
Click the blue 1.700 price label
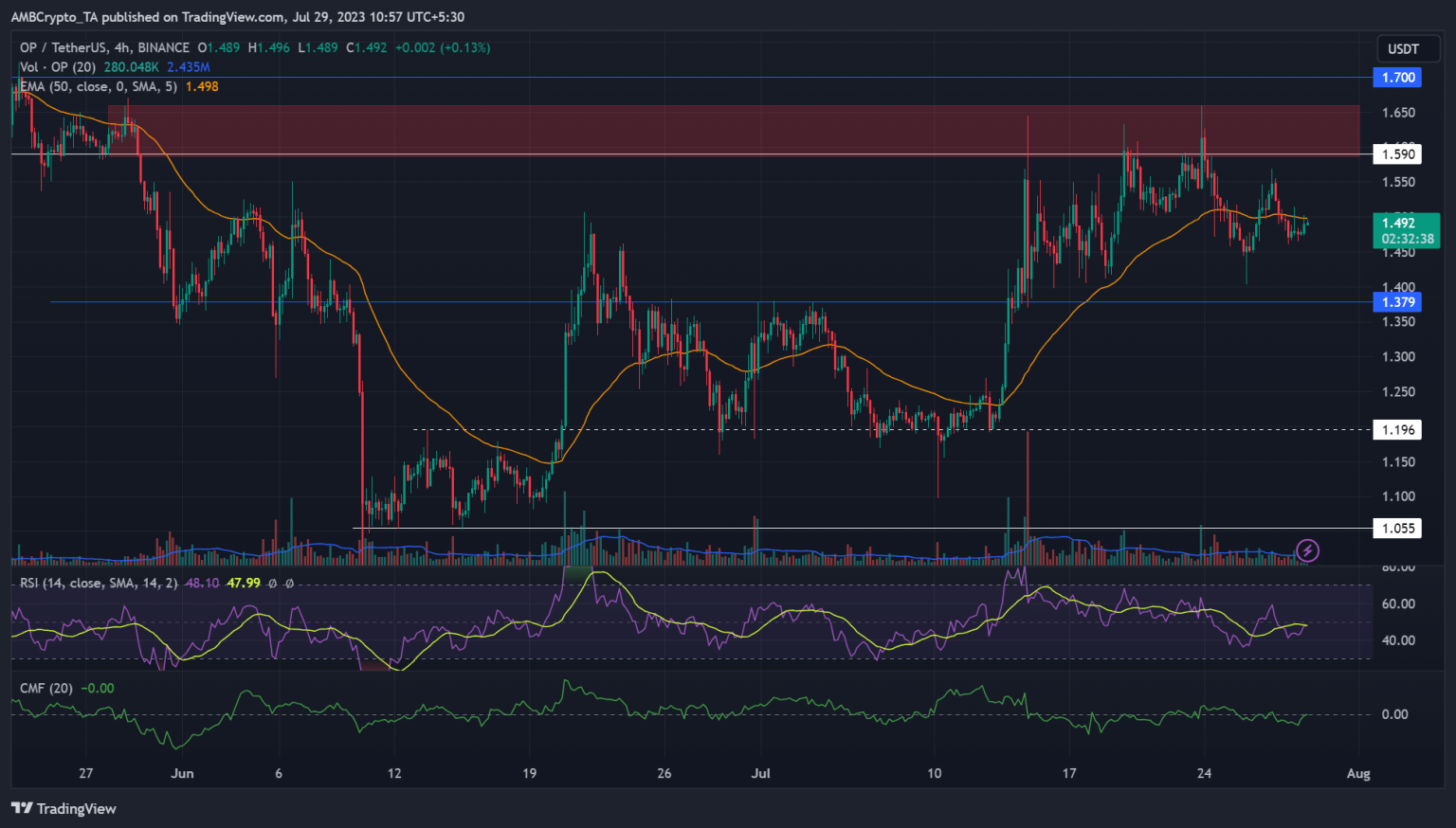(1398, 78)
